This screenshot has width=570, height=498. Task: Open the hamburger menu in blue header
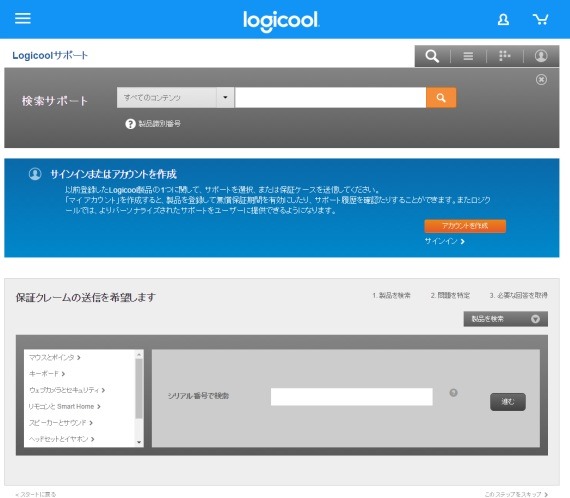[x=23, y=18]
